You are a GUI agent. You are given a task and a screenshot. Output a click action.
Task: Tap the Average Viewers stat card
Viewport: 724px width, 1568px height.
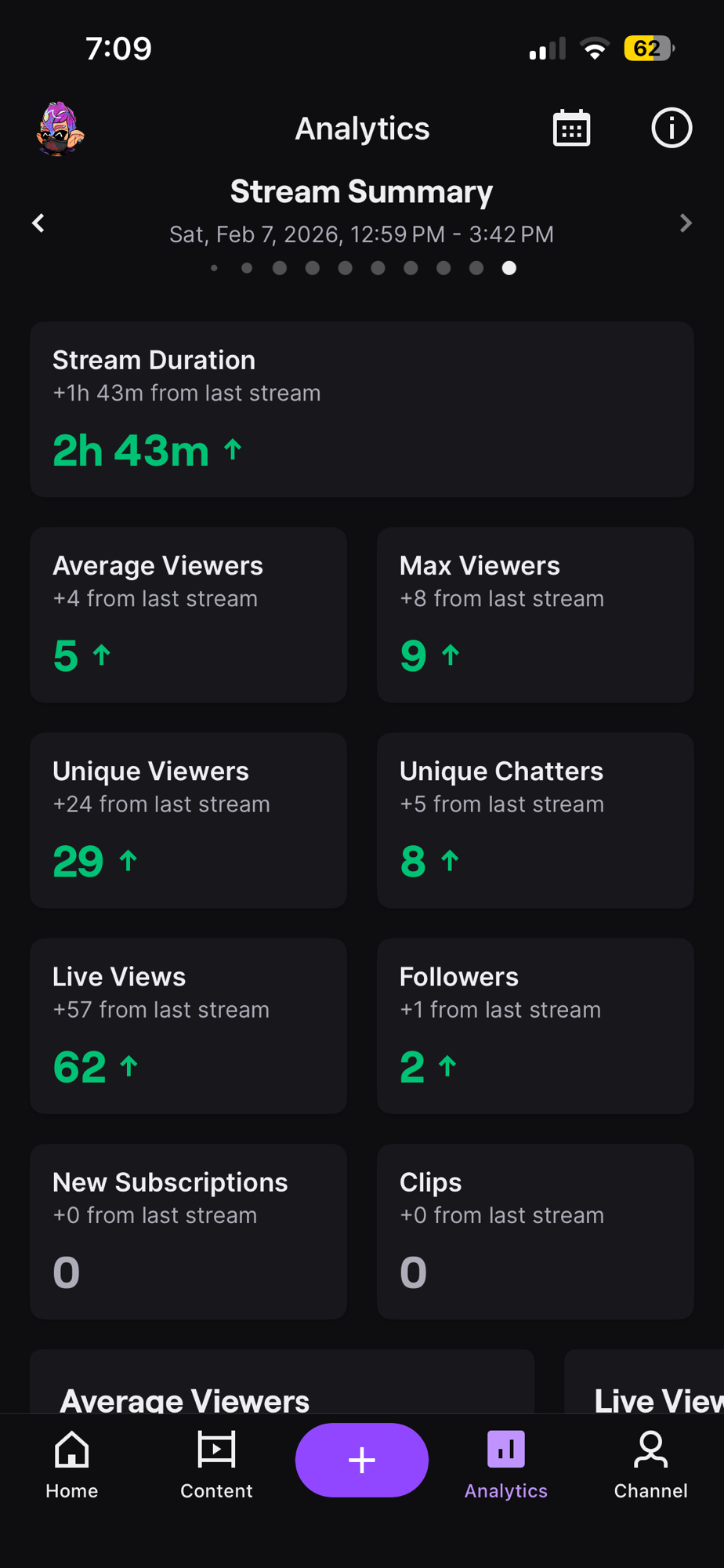(x=188, y=615)
